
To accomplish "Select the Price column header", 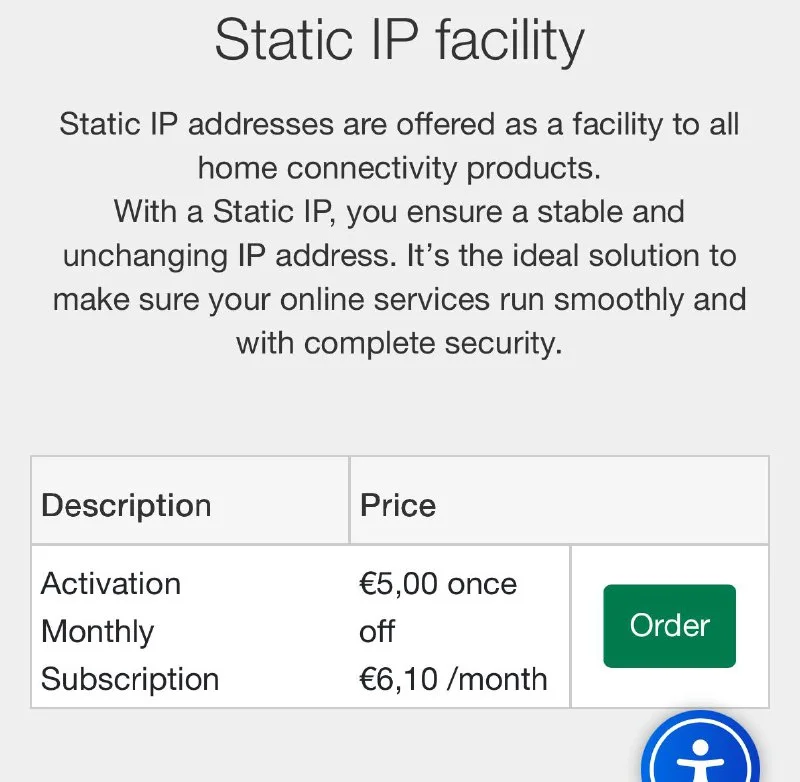I will (x=398, y=505).
